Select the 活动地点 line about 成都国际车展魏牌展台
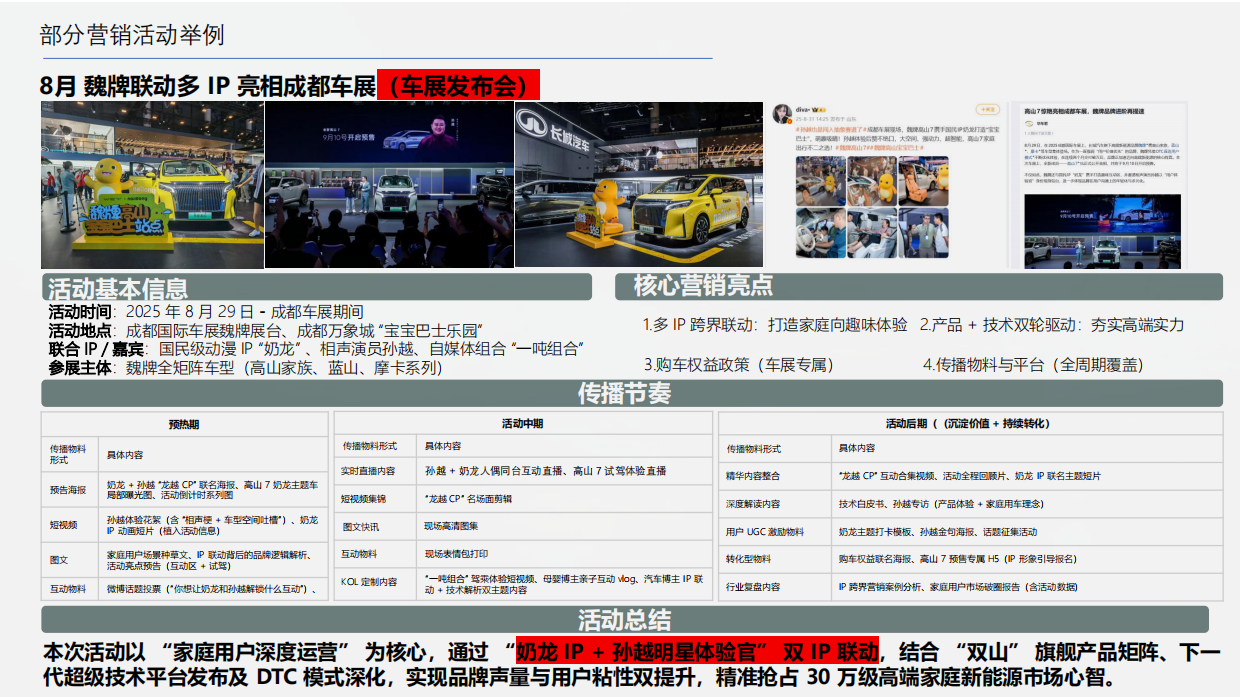The image size is (1240, 697). (x=266, y=330)
